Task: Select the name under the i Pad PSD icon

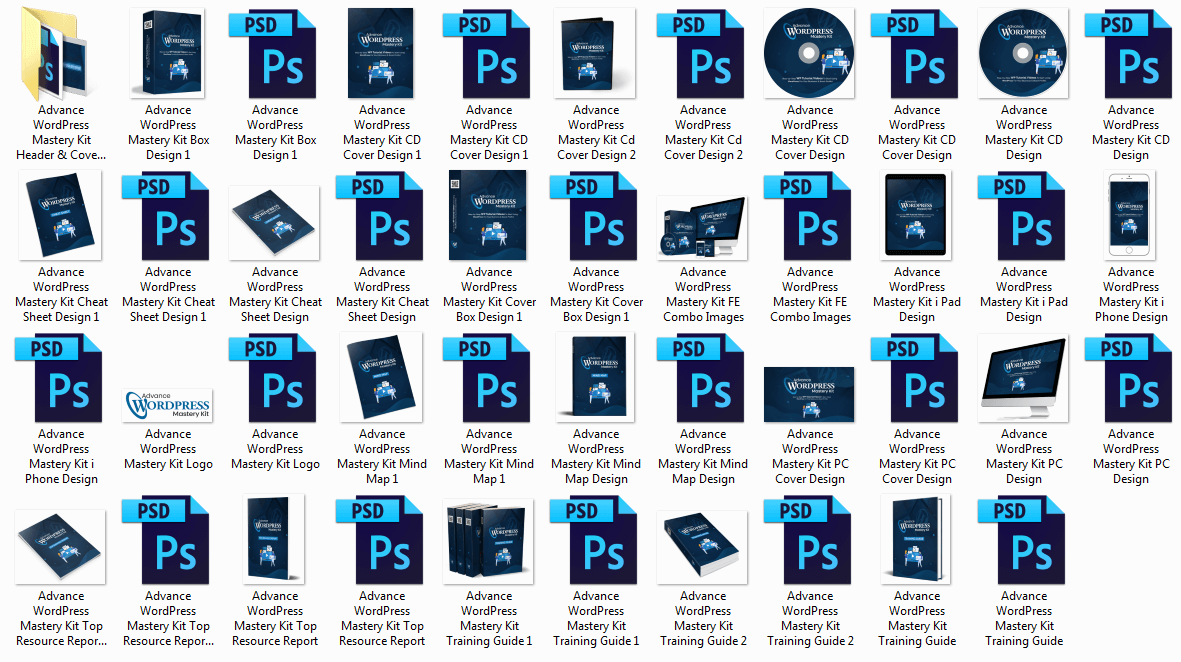Action: [x=1024, y=294]
